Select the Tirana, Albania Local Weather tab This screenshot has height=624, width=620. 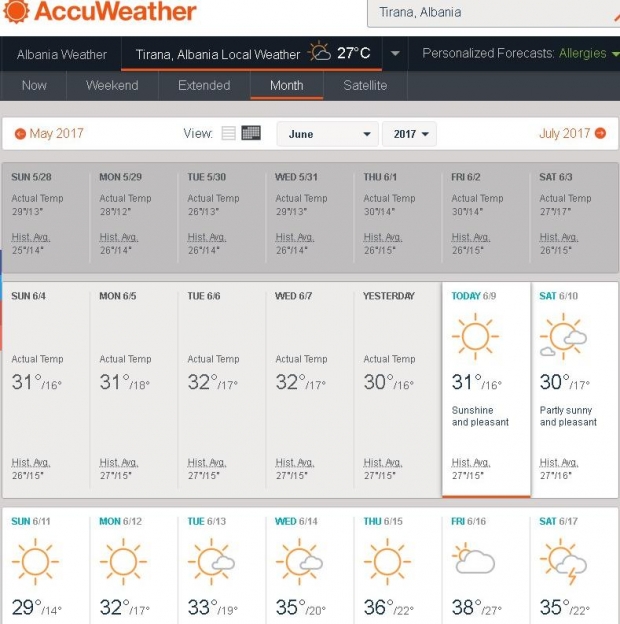tap(252, 54)
